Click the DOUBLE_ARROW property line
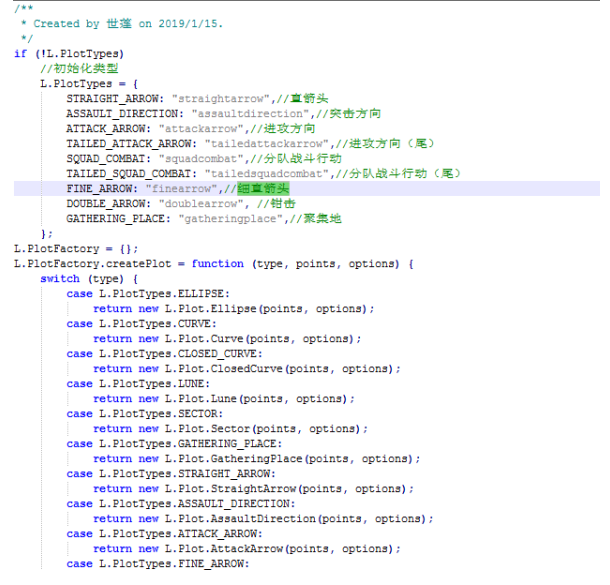 (x=181, y=204)
